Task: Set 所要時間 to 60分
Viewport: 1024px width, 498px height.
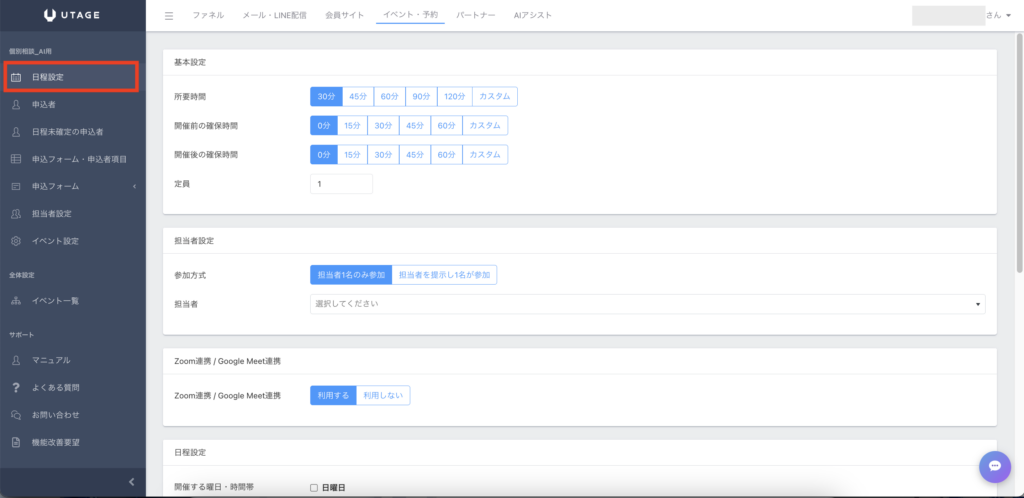Action: (x=390, y=97)
